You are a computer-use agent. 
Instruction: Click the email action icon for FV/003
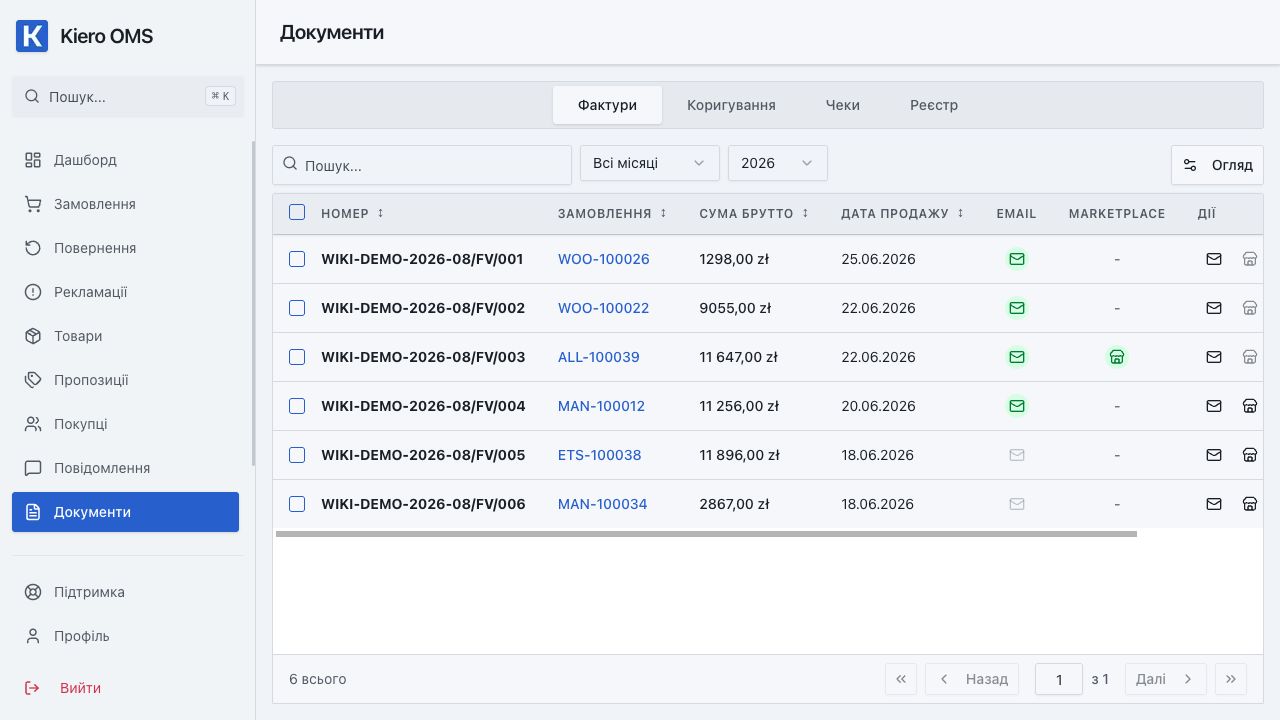point(1214,357)
